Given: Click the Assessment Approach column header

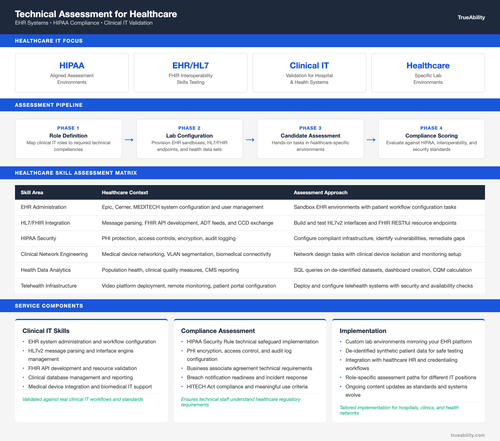Looking at the screenshot, I should tap(321, 192).
